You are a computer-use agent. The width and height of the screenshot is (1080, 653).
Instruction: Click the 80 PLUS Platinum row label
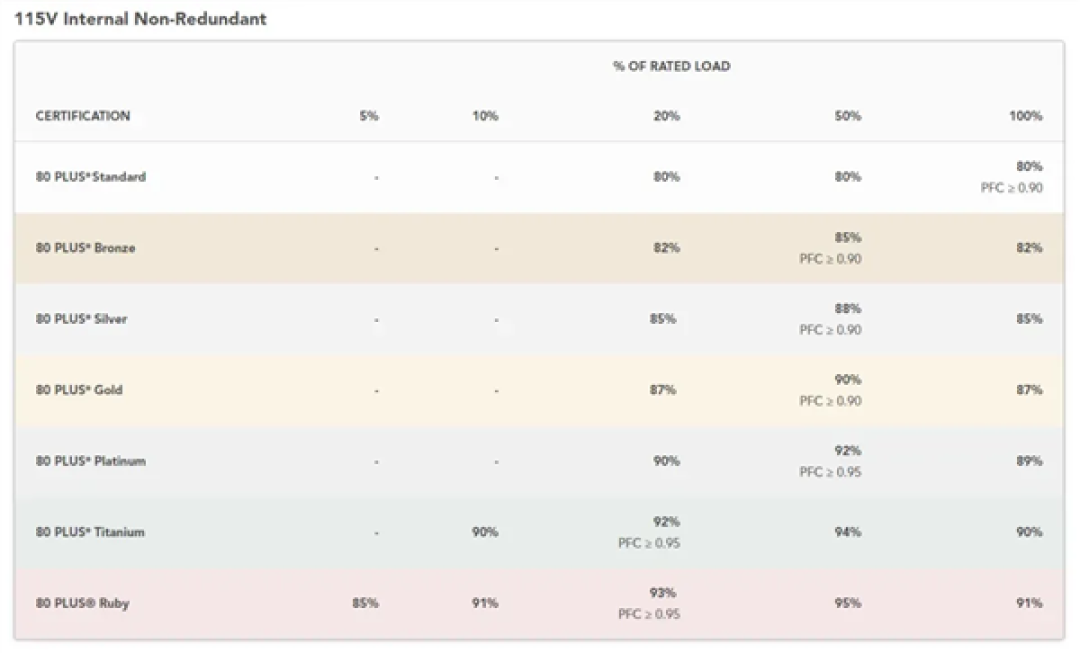91,461
